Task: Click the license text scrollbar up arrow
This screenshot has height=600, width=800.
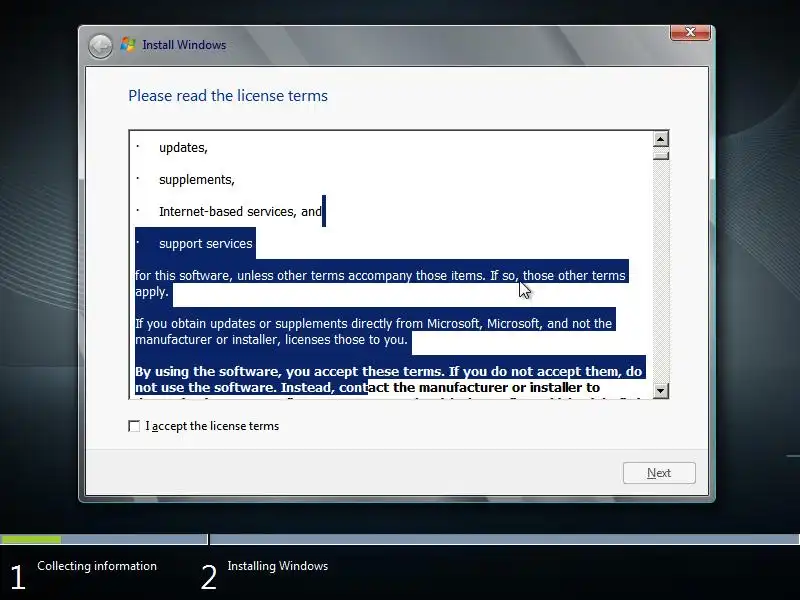Action: 660,139
